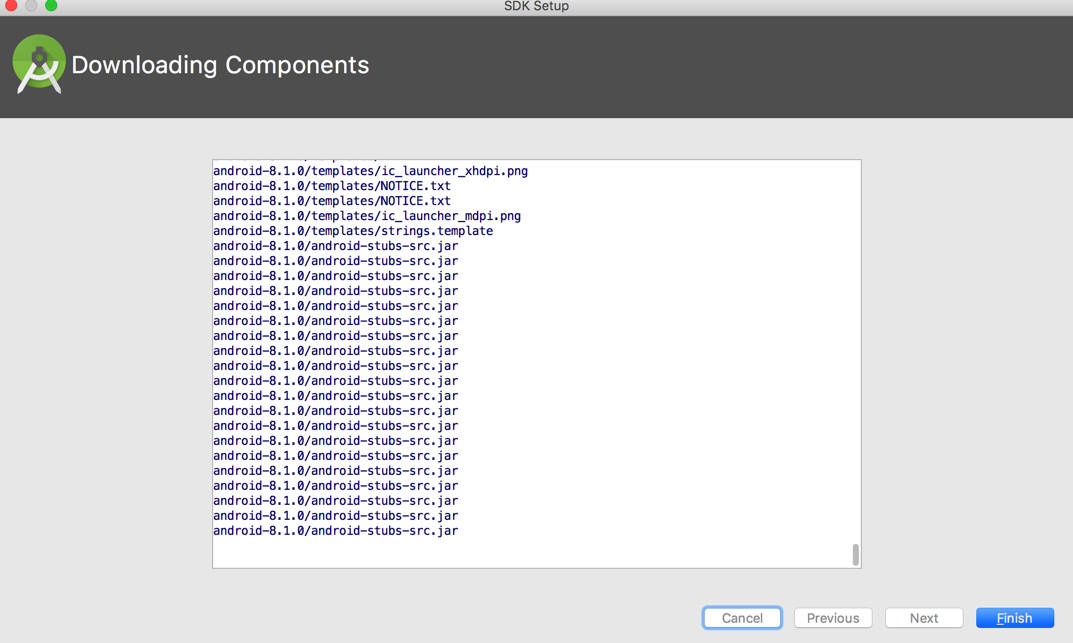Close the SDK Setup window
Image resolution: width=1073 pixels, height=643 pixels.
(11, 5)
